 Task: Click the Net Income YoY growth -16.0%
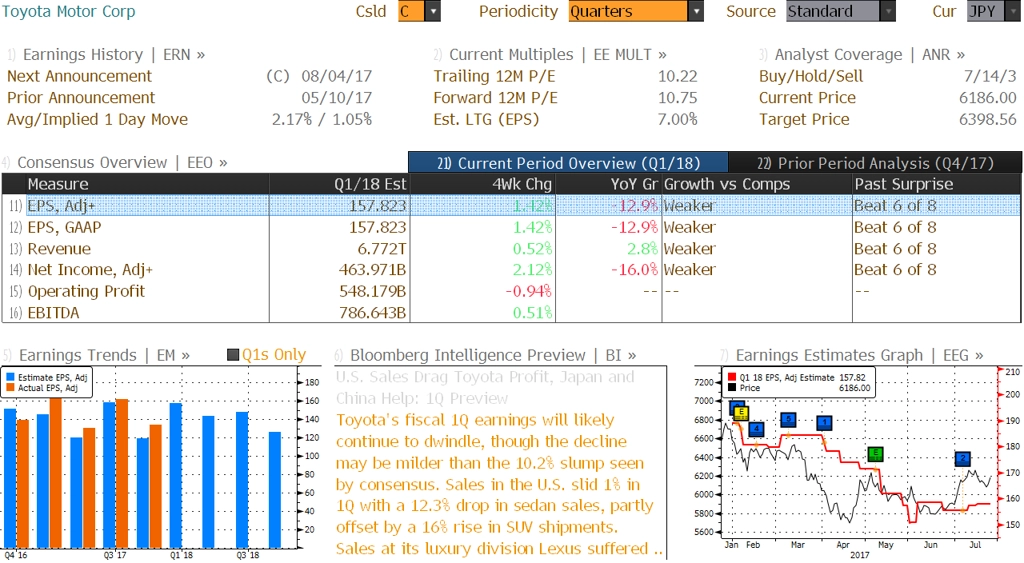(x=634, y=270)
